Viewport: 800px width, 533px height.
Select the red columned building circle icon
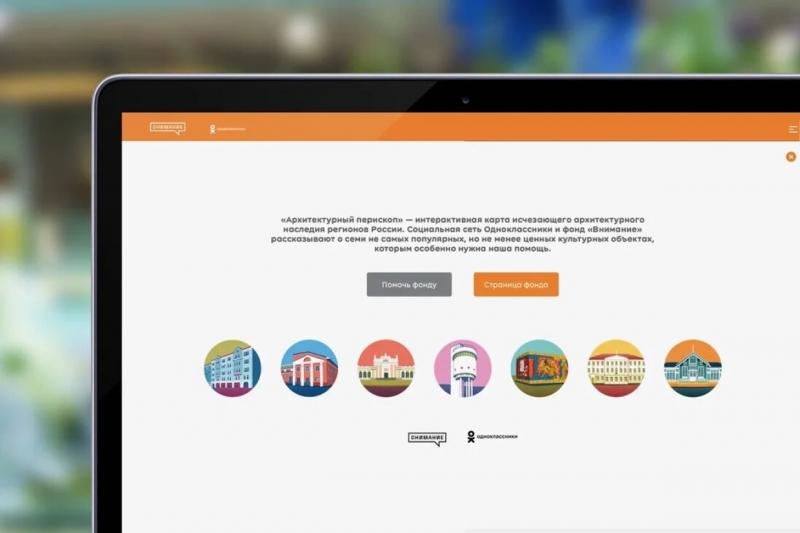309,368
